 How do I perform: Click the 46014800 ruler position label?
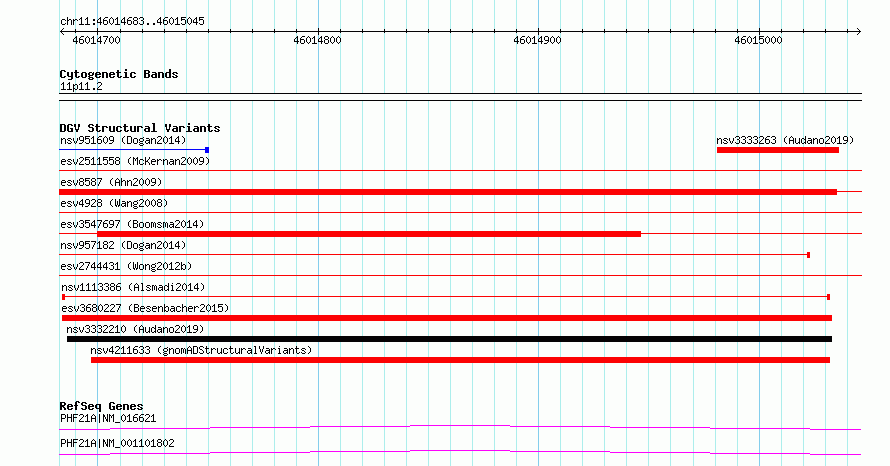tap(317, 40)
